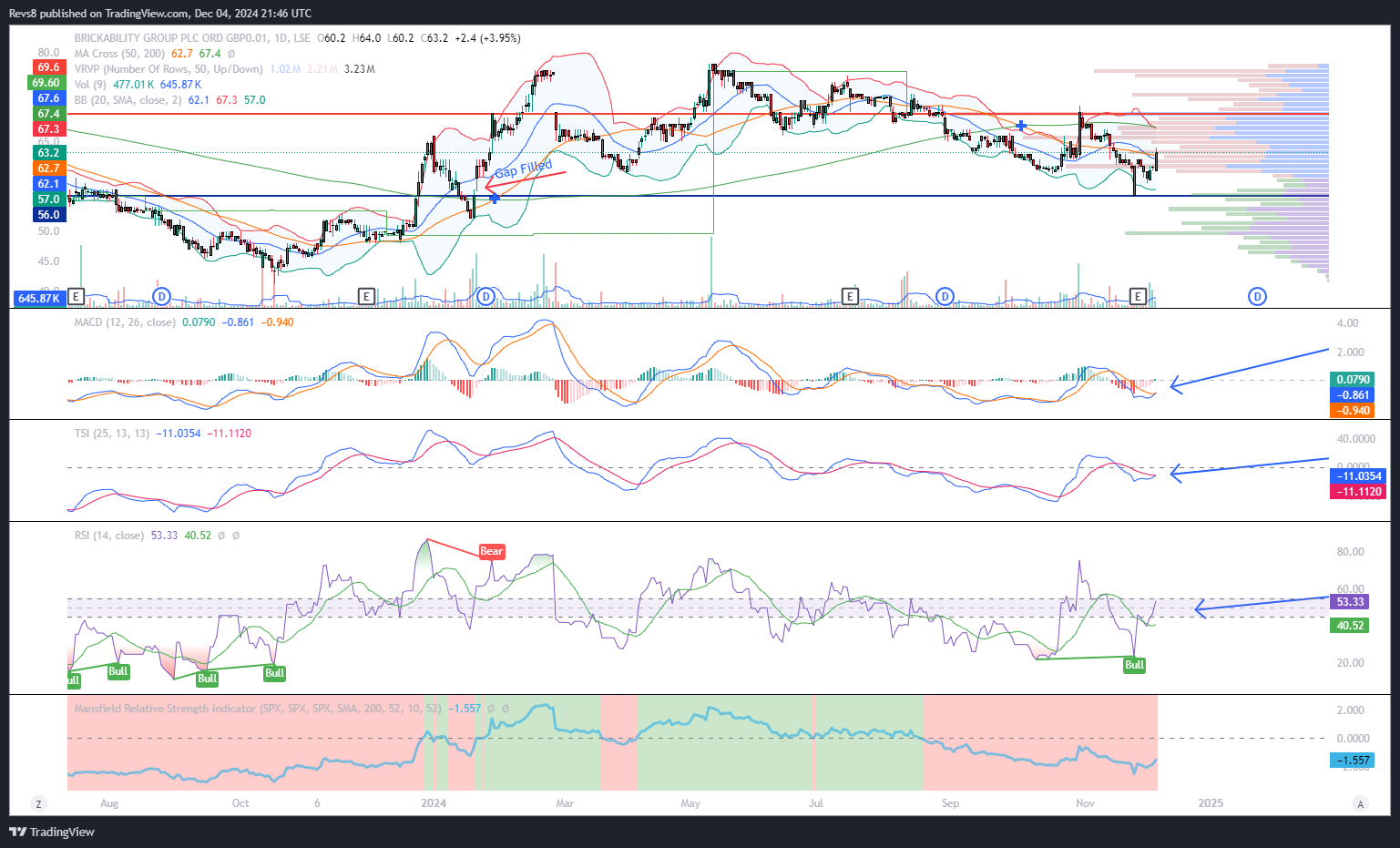This screenshot has height=848, width=1400.
Task: Click the Z timezone button at bottom left
Action: coord(38,803)
